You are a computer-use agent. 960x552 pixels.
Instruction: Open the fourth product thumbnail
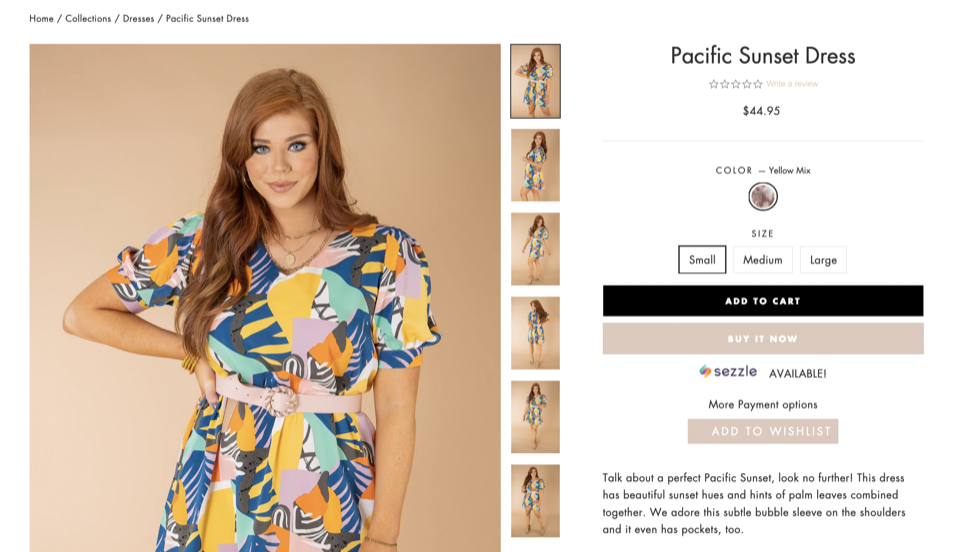point(535,333)
